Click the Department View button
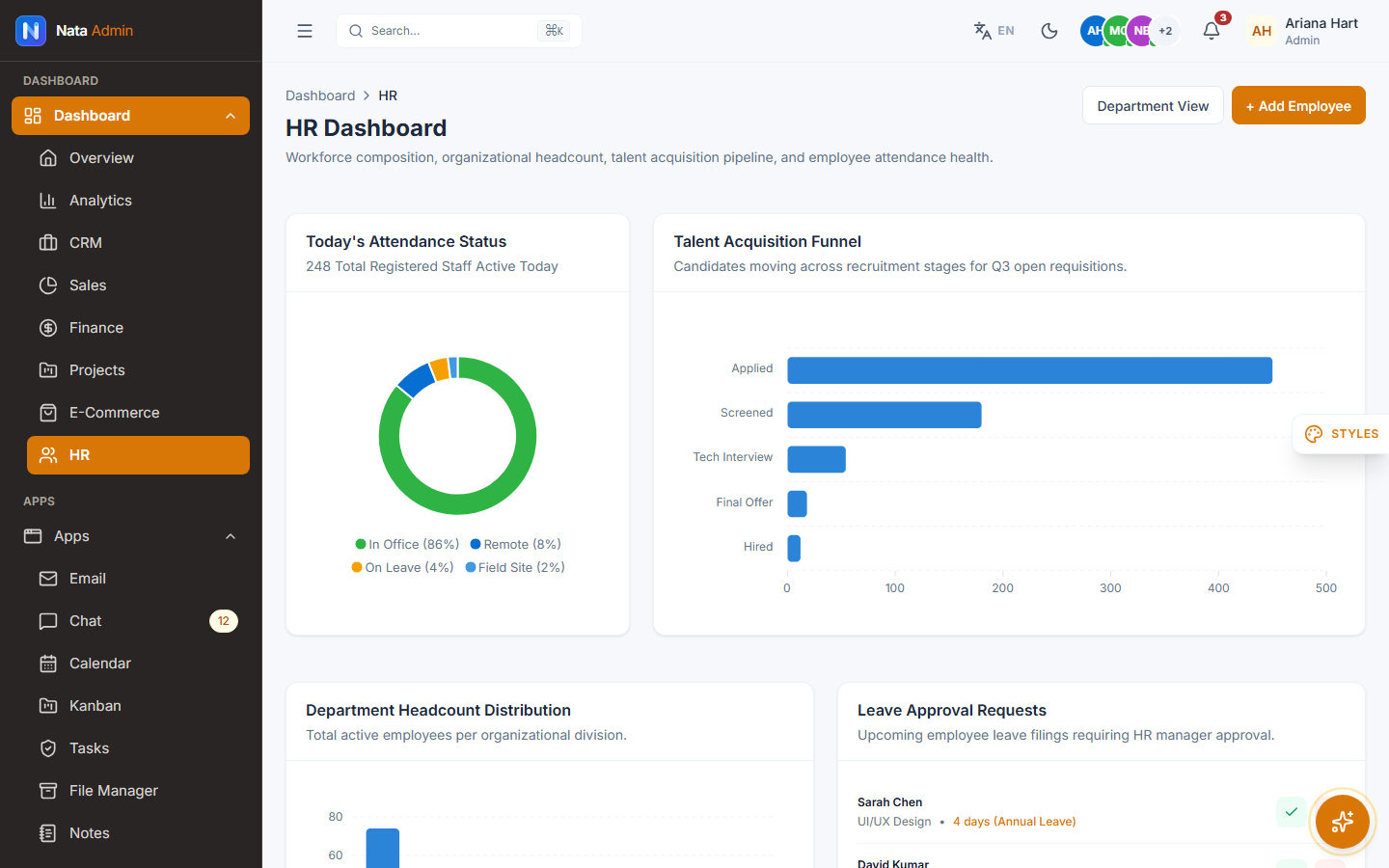 1153,106
